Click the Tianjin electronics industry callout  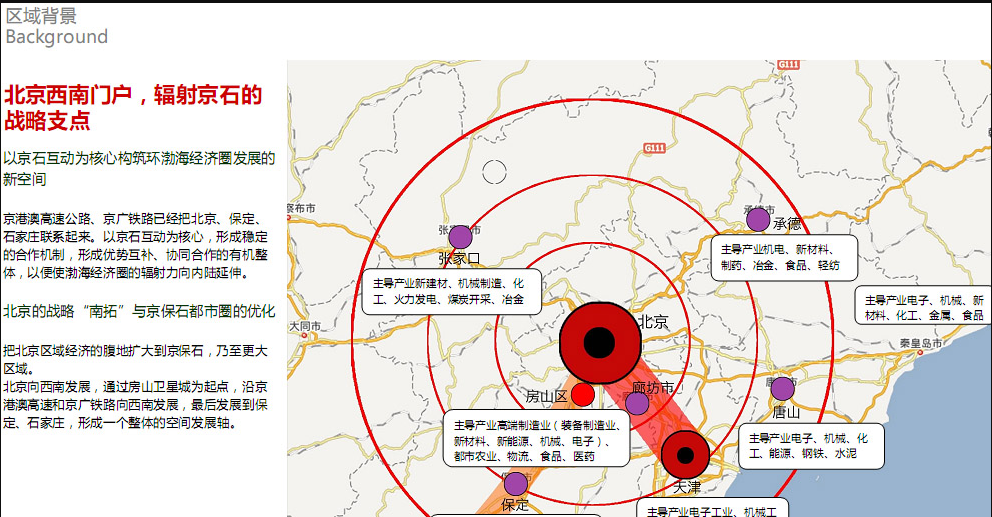click(711, 508)
